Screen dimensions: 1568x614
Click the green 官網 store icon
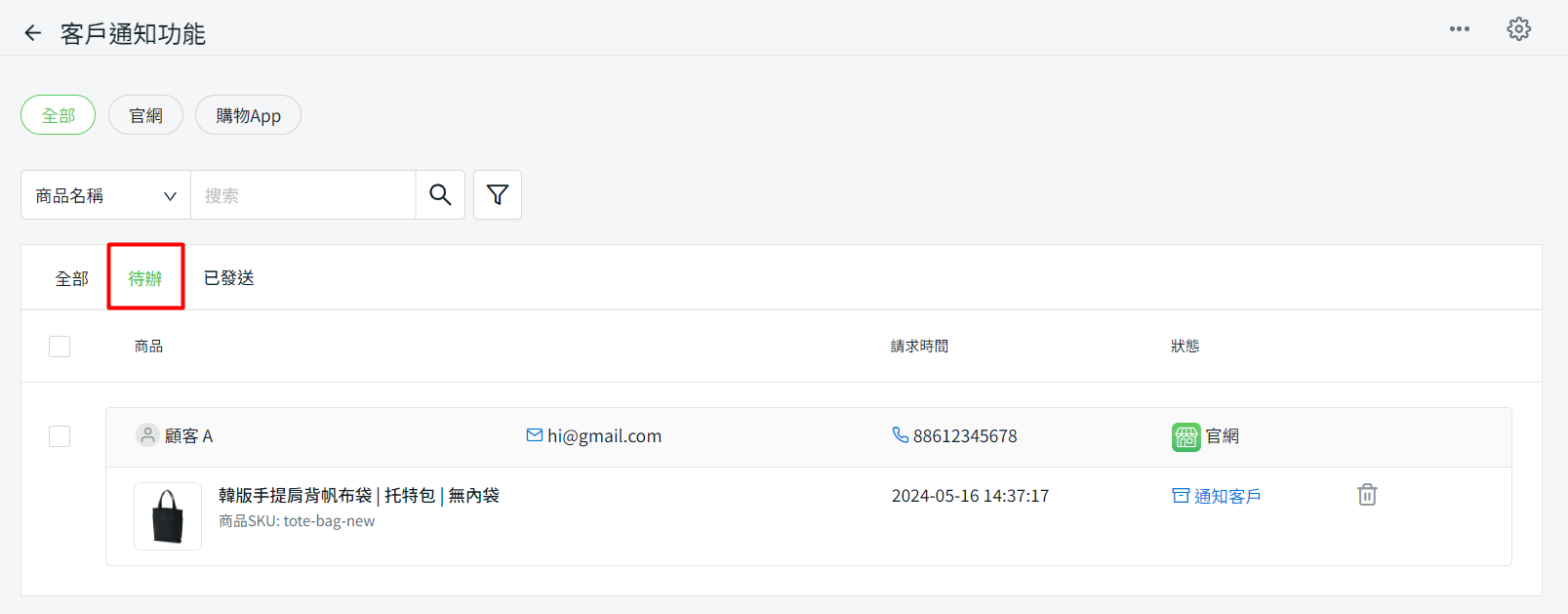point(1186,436)
